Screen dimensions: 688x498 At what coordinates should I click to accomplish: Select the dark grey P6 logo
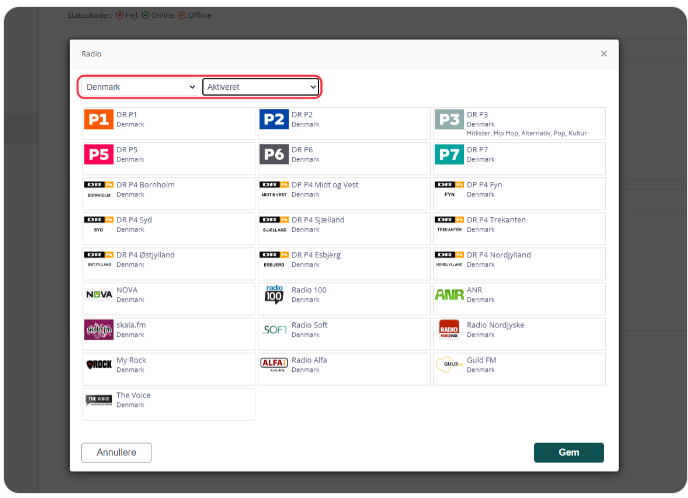[274, 154]
